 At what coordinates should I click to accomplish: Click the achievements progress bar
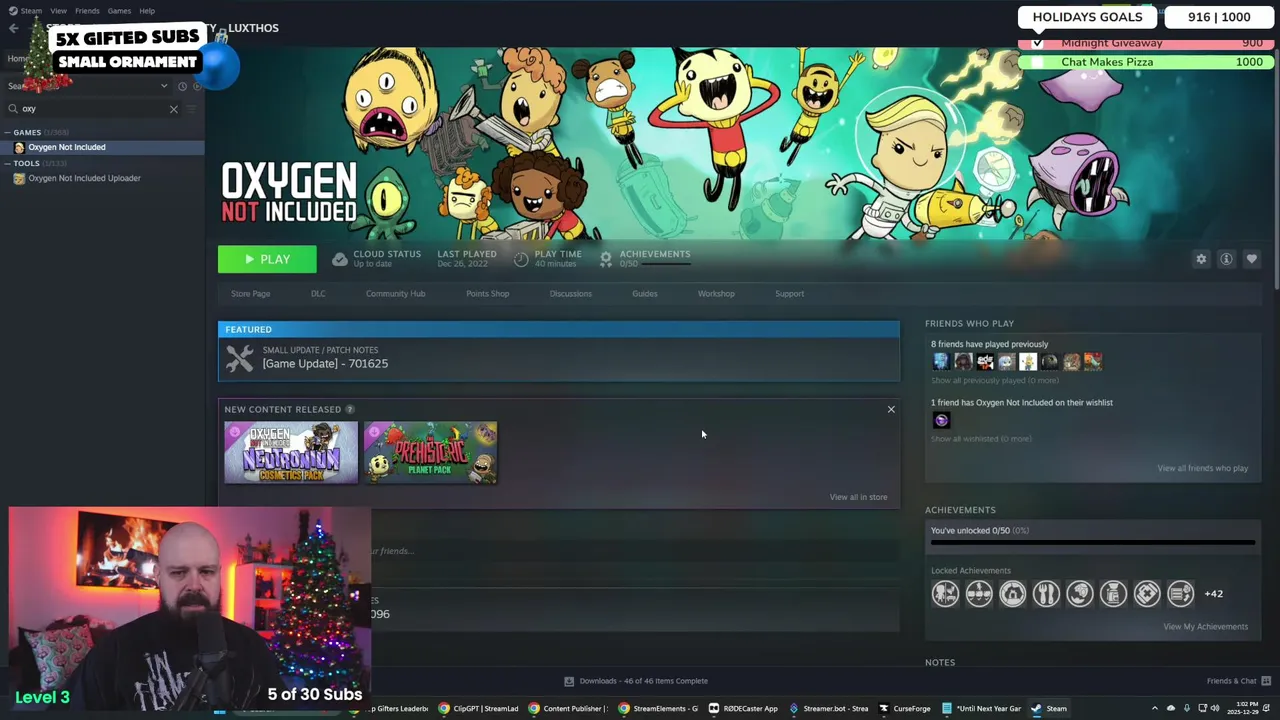(x=1093, y=543)
